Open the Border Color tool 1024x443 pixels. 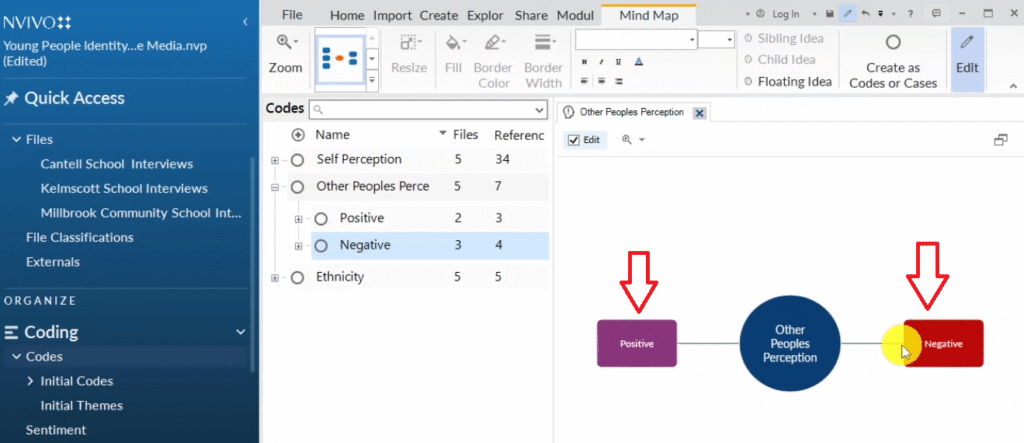point(493,44)
